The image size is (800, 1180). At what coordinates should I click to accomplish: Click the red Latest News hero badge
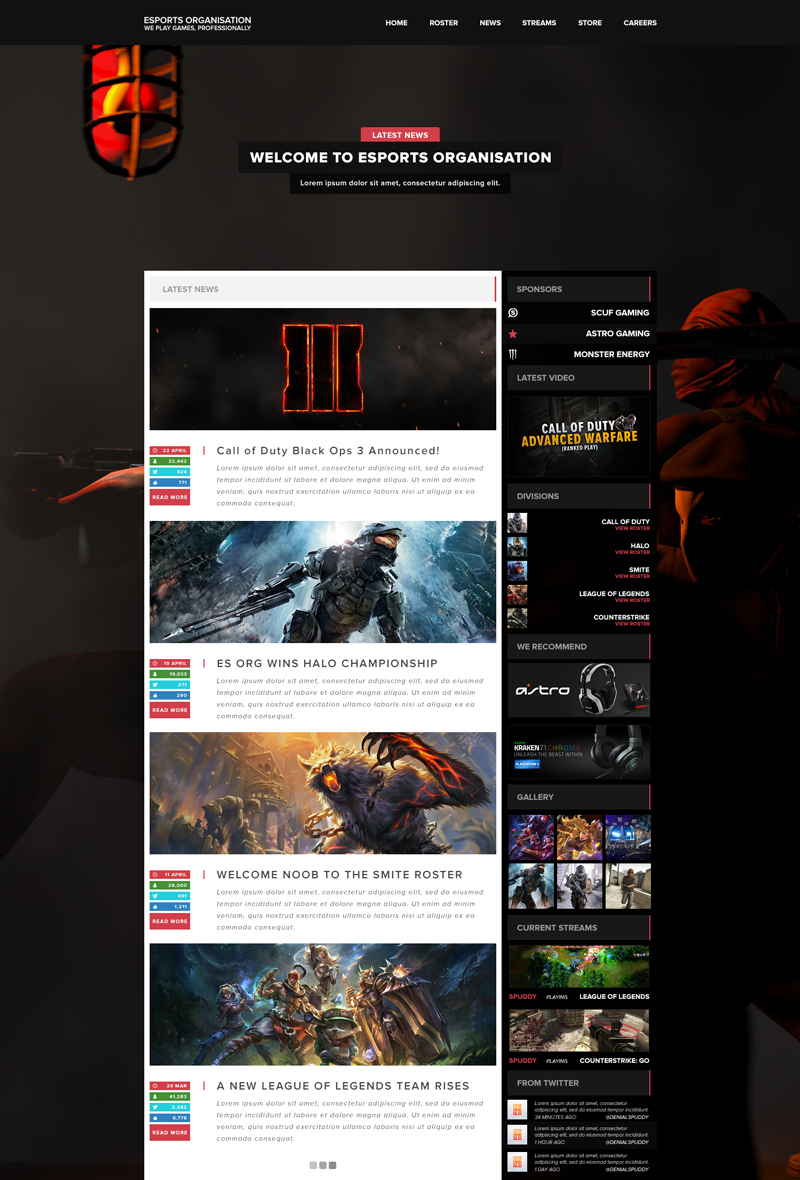click(400, 135)
